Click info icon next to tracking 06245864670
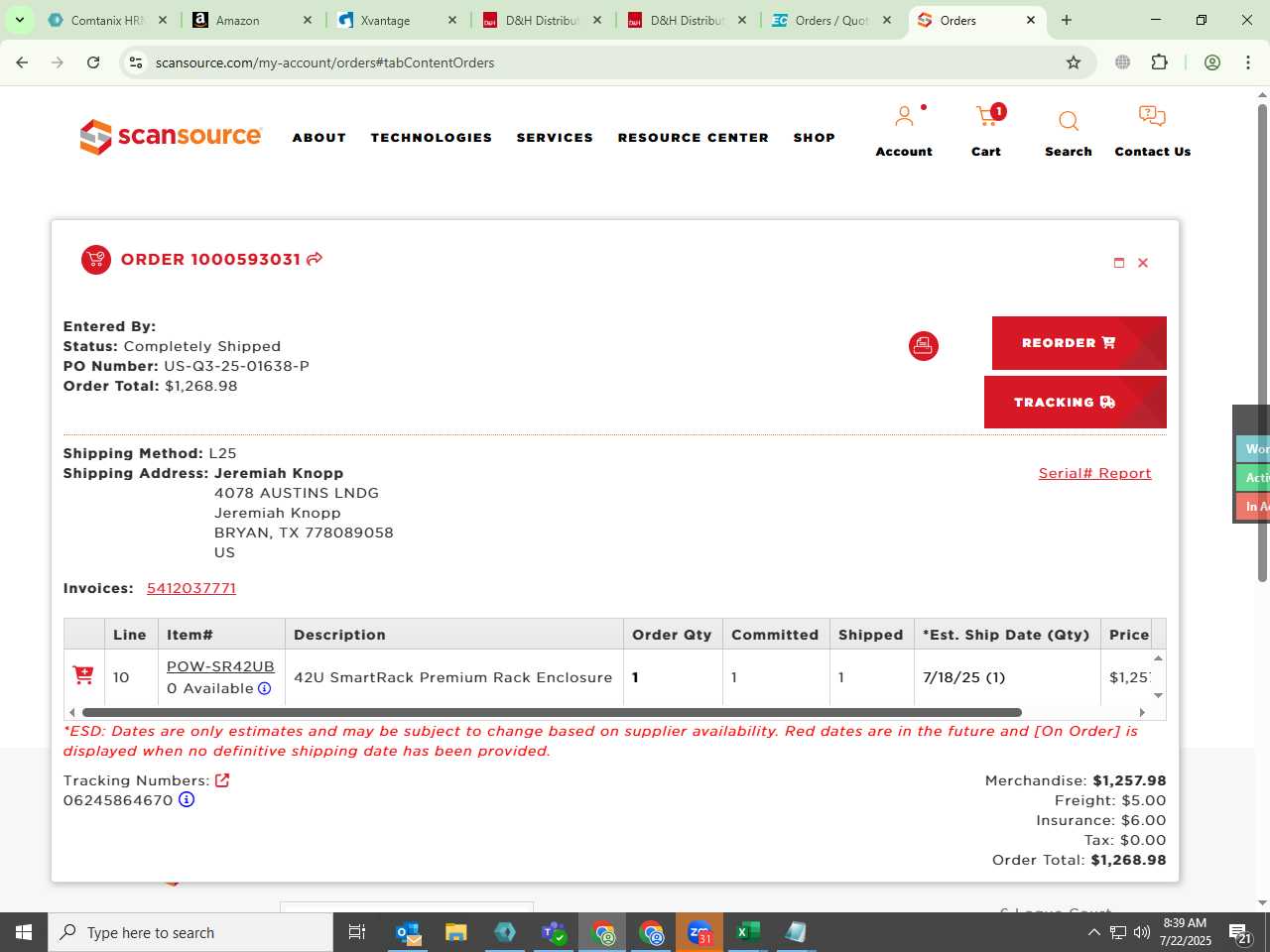This screenshot has height=952, width=1270. pyautogui.click(x=187, y=799)
